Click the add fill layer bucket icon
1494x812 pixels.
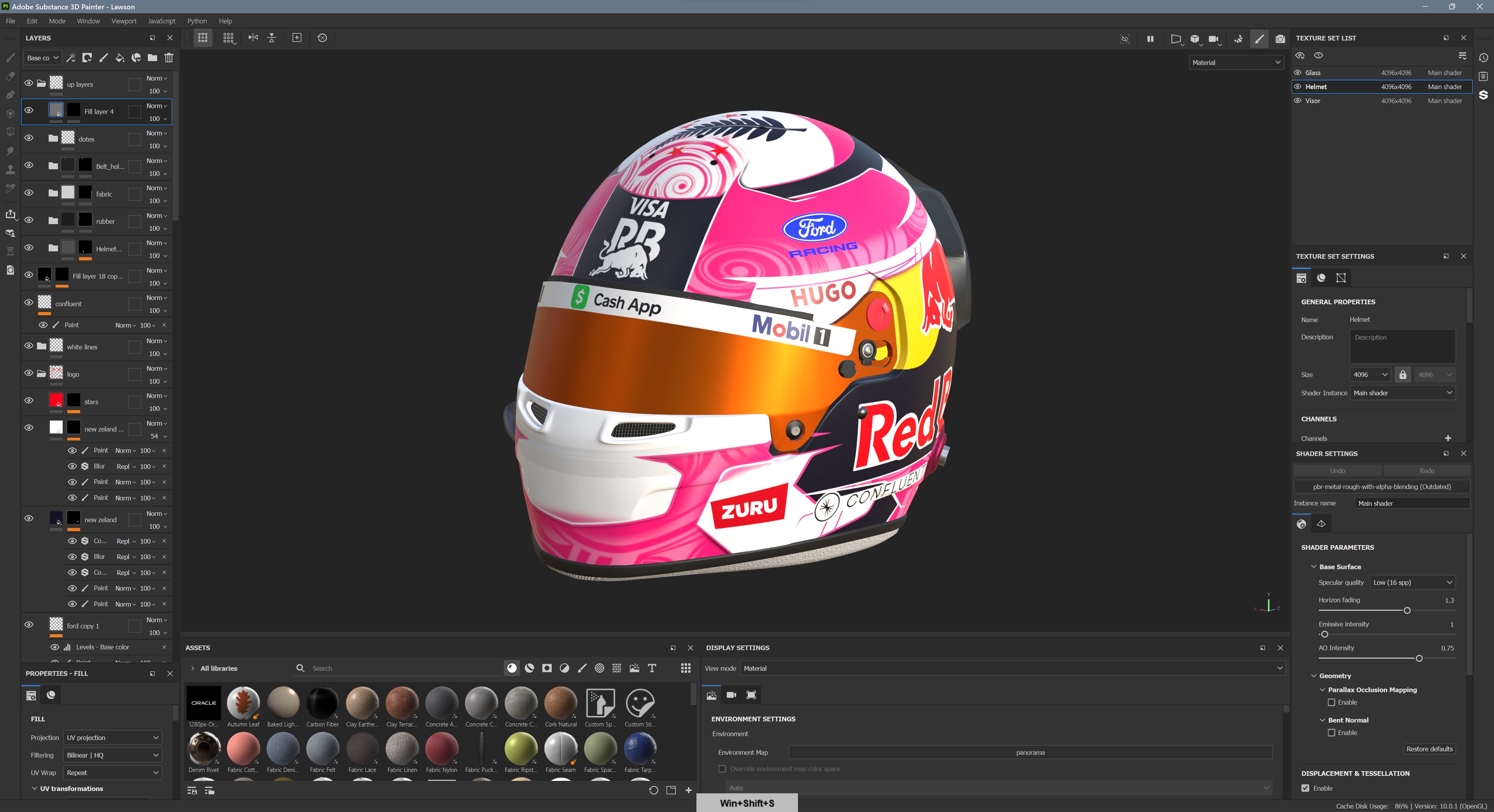pos(119,58)
